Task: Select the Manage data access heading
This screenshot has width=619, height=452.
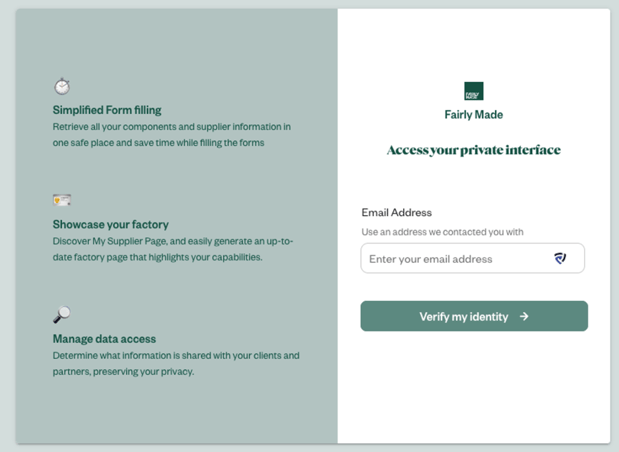Action: click(104, 339)
